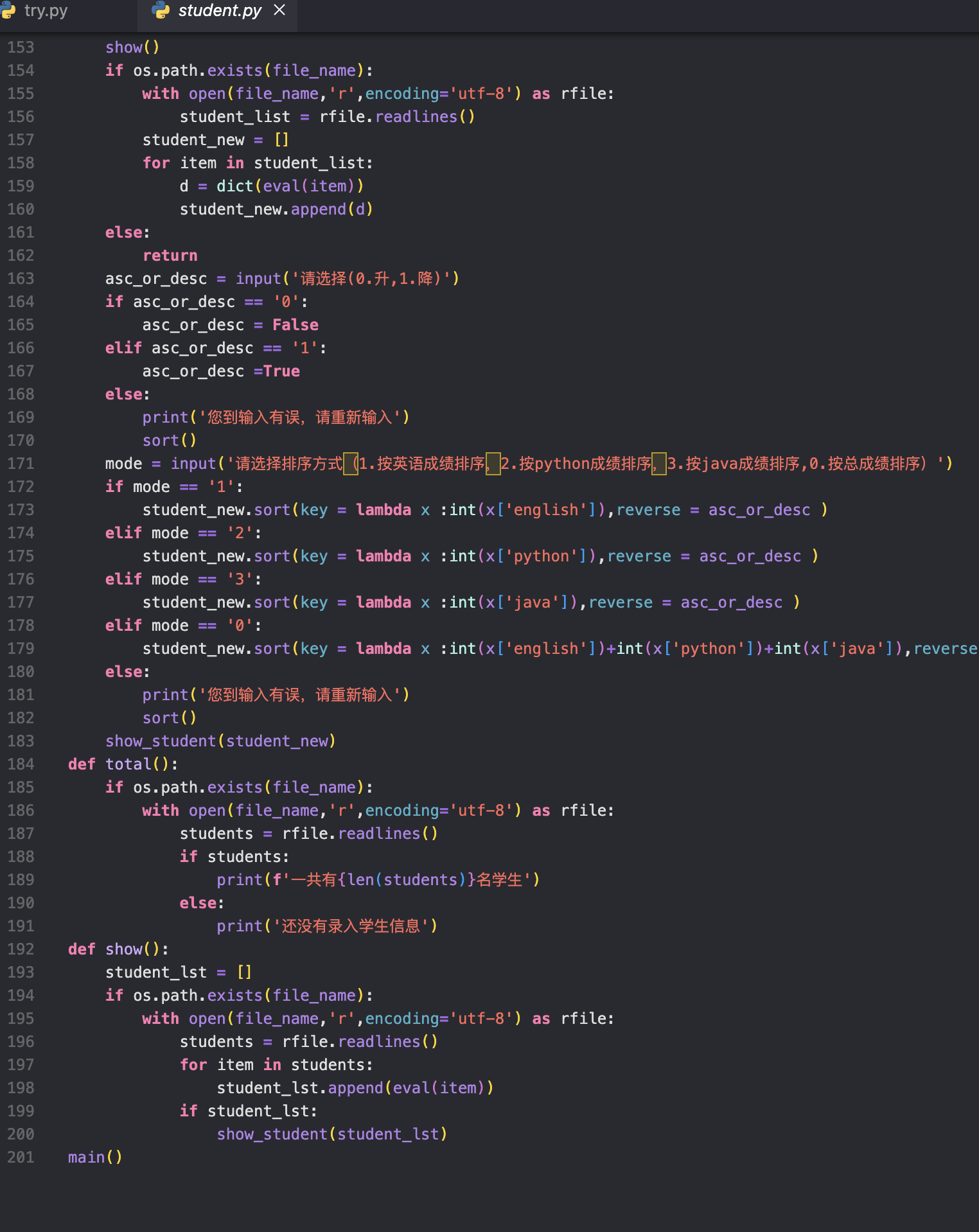Click 'show()' call on line 153

pos(132,48)
